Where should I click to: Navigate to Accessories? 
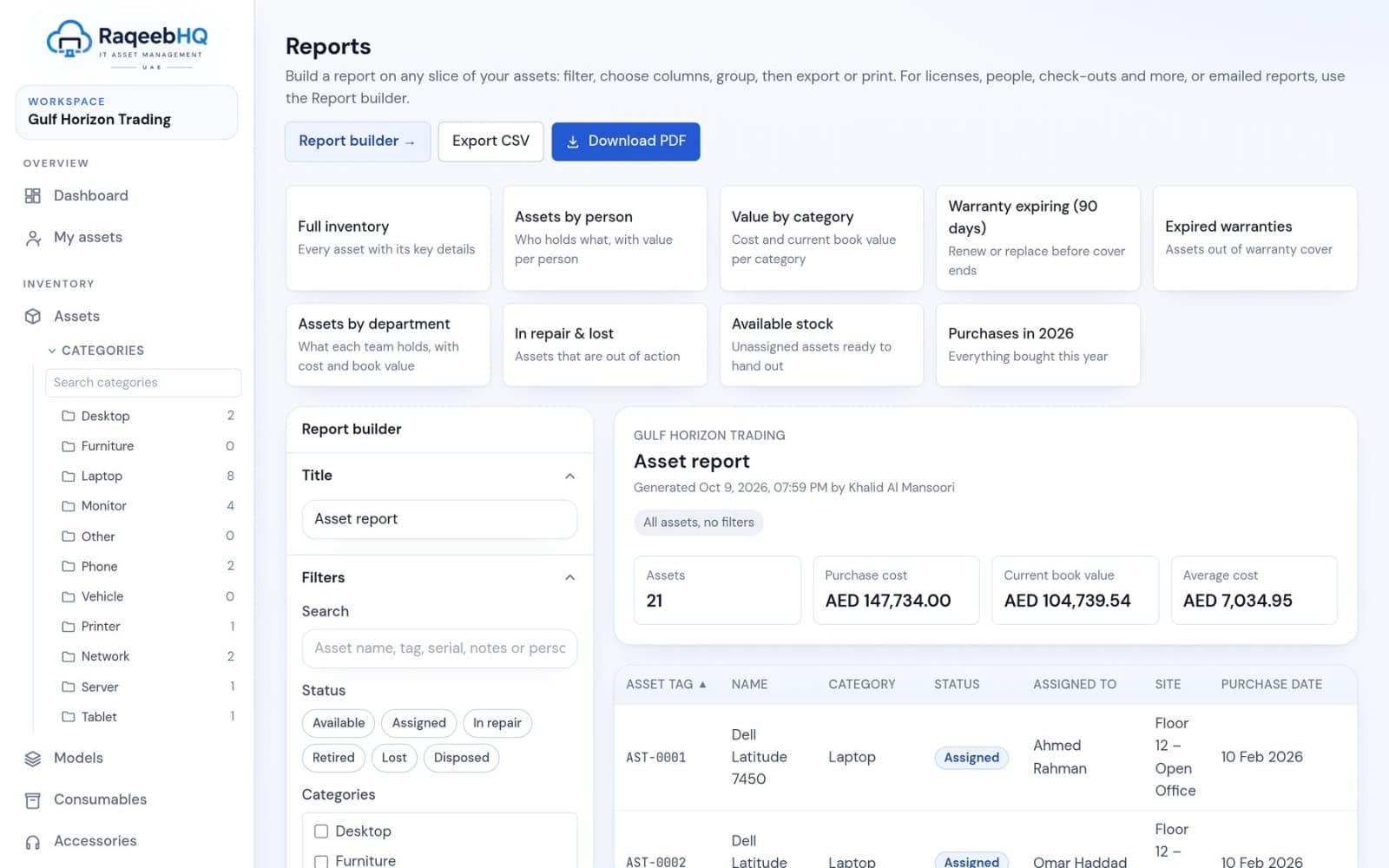click(x=127, y=842)
